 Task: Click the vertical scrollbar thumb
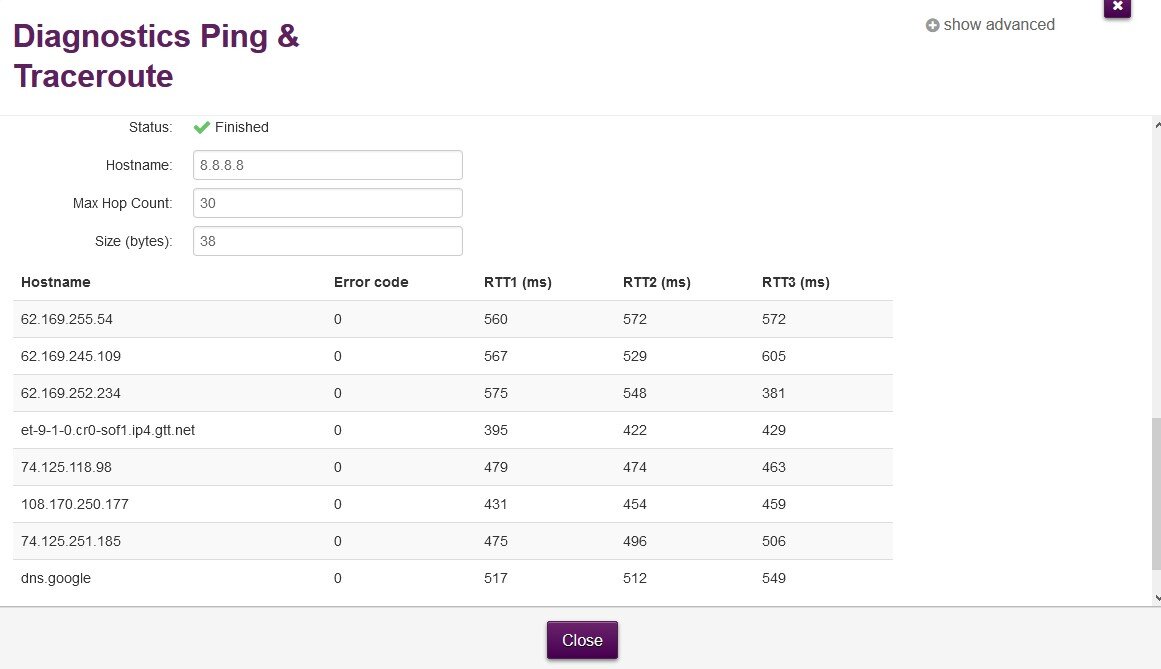[1156, 480]
